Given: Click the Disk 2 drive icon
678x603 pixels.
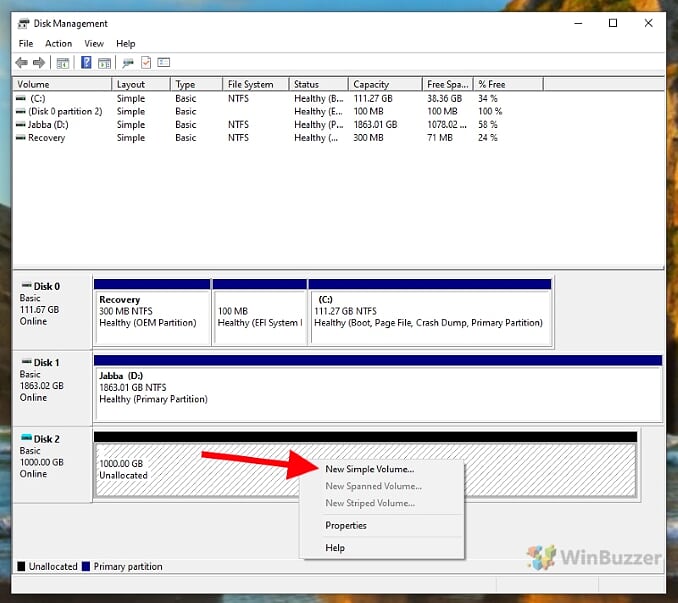Looking at the screenshot, I should (x=27, y=437).
